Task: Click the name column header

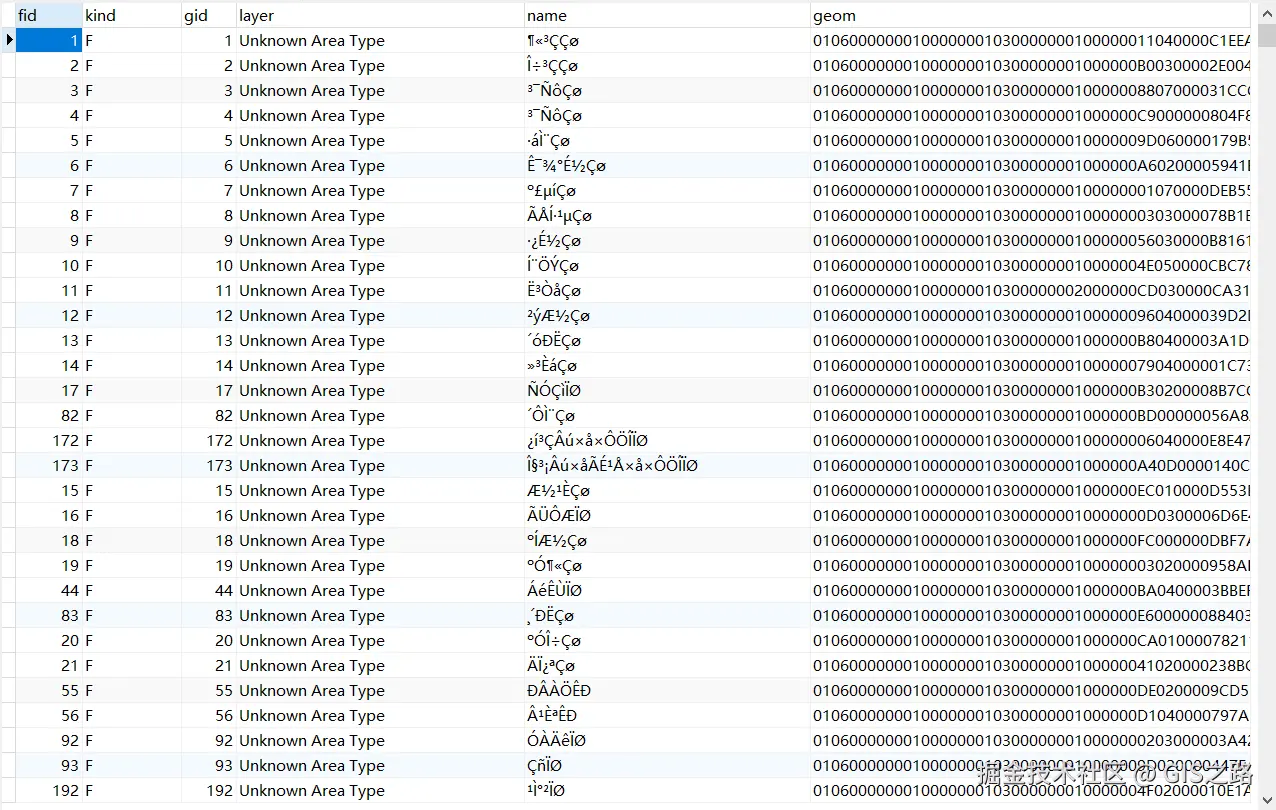Action: coord(667,15)
